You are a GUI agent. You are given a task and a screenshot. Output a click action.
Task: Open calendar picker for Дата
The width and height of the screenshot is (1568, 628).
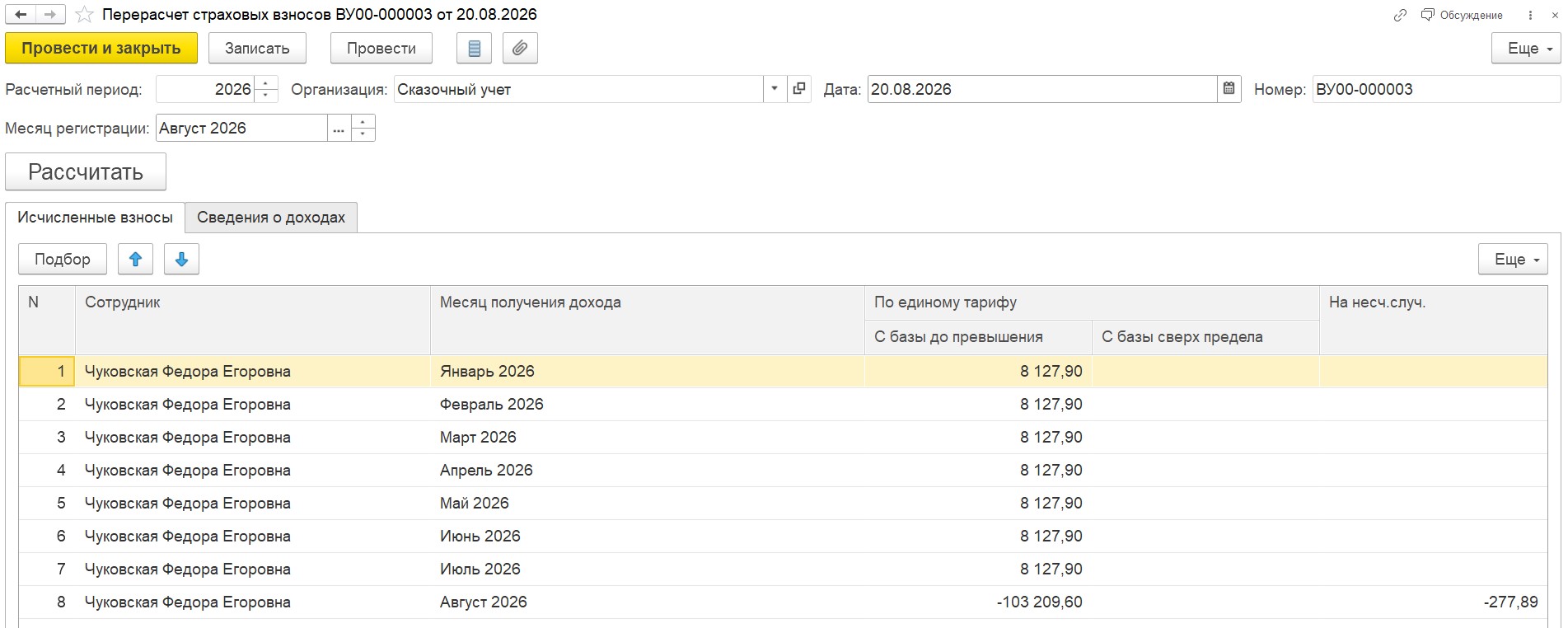1229,89
